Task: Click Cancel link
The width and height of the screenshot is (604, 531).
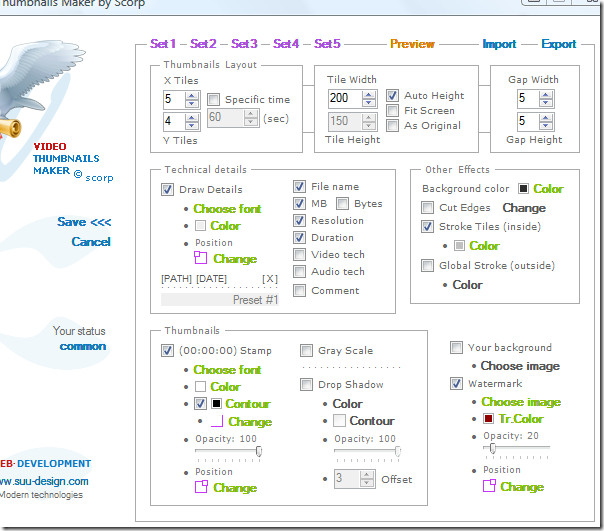Action: click(x=91, y=242)
